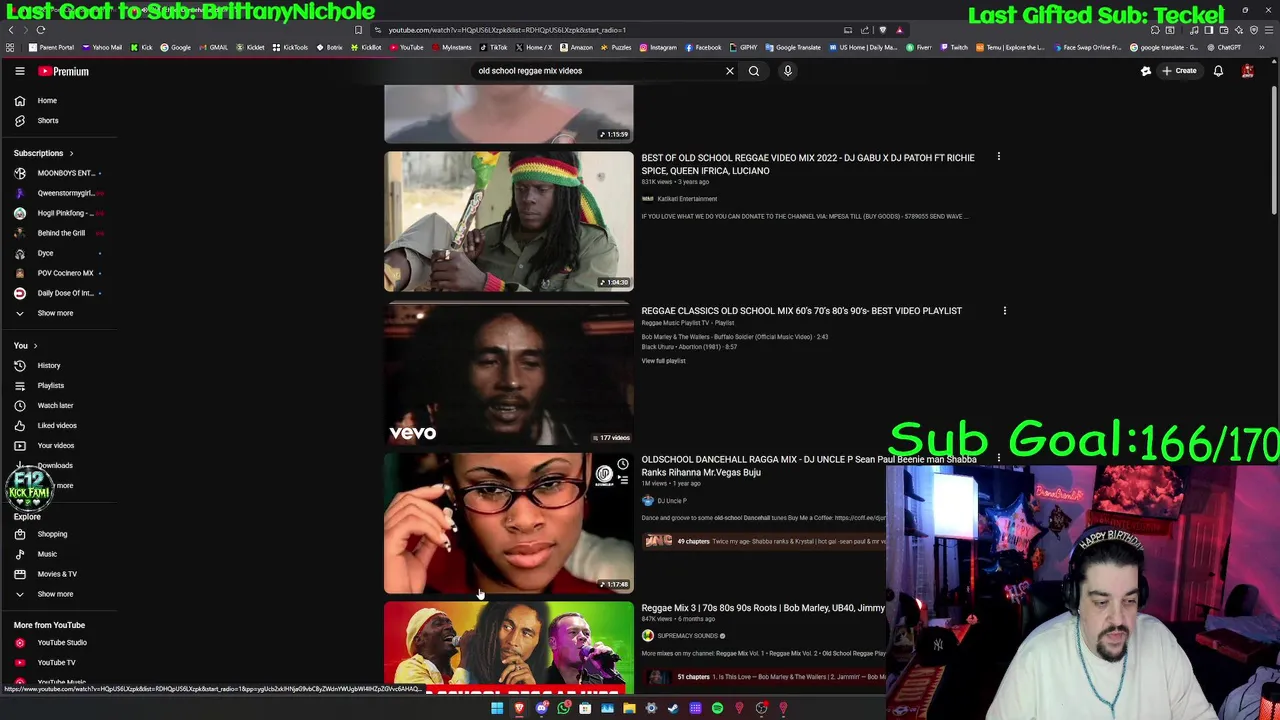Open the DJ Gabu old school reggae mix thumbnail
Screen dimensions: 1280x720
tap(508, 221)
